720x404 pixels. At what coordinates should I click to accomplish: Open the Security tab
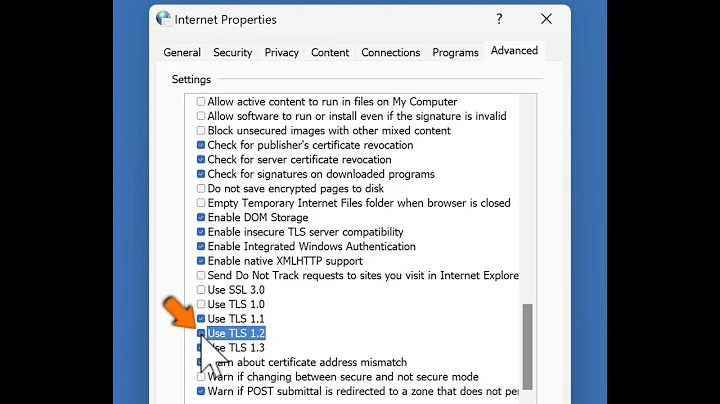[x=232, y=52]
